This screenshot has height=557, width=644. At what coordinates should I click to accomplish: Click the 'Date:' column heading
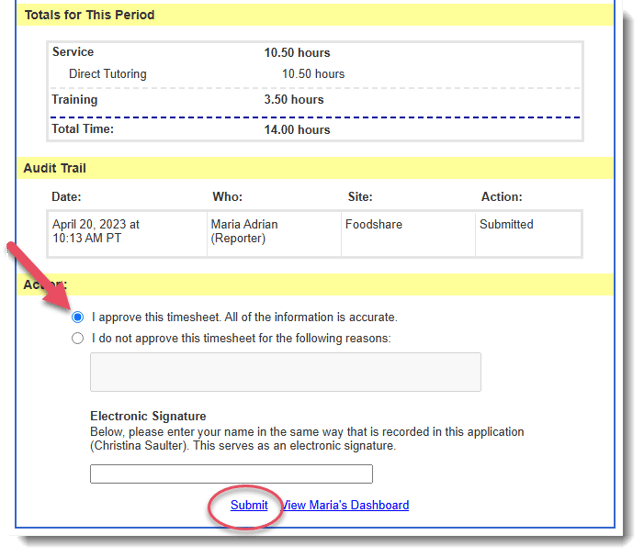point(67,197)
